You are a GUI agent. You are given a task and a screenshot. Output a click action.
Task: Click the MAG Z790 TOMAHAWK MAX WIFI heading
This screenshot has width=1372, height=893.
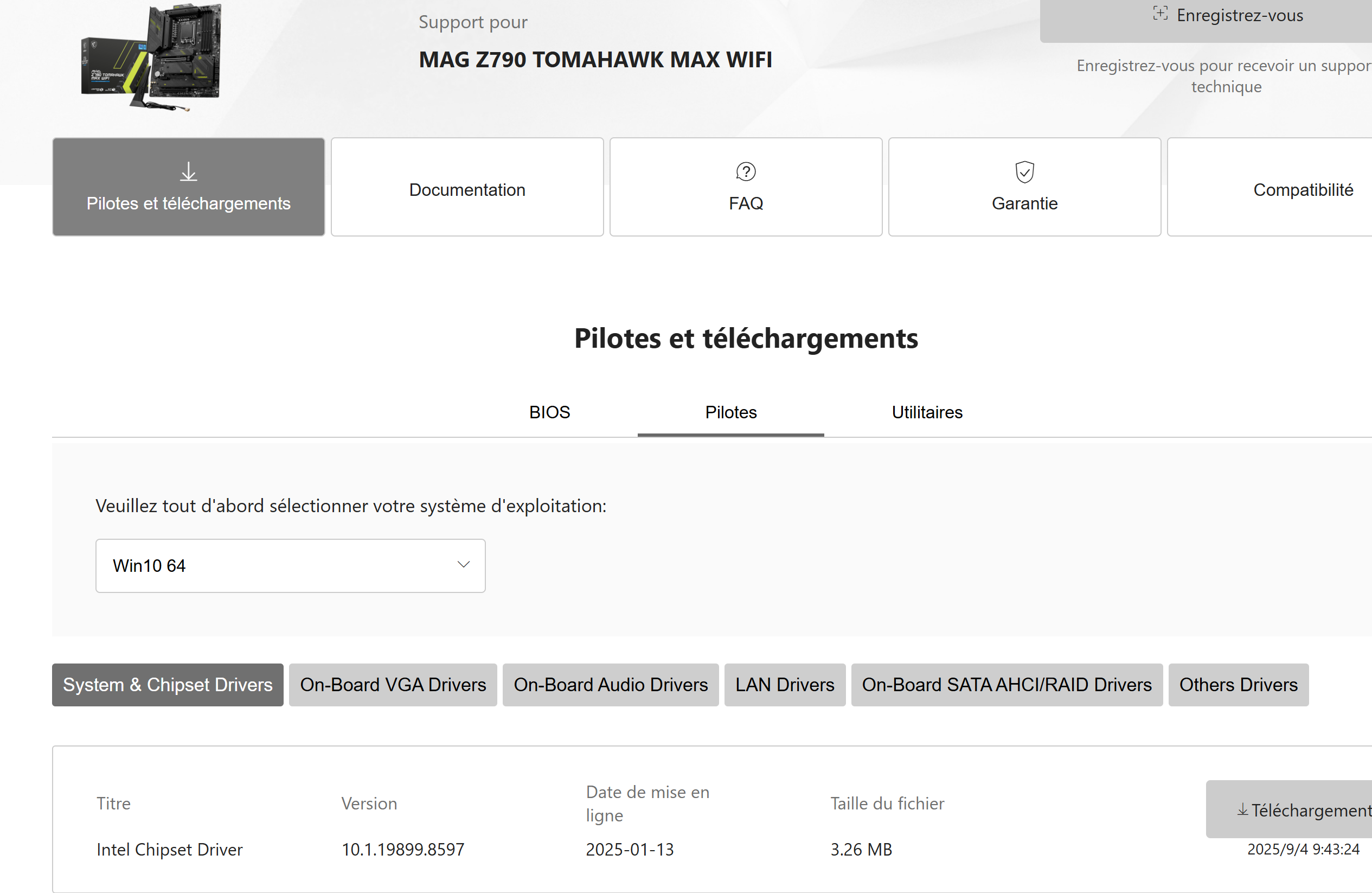coord(595,60)
